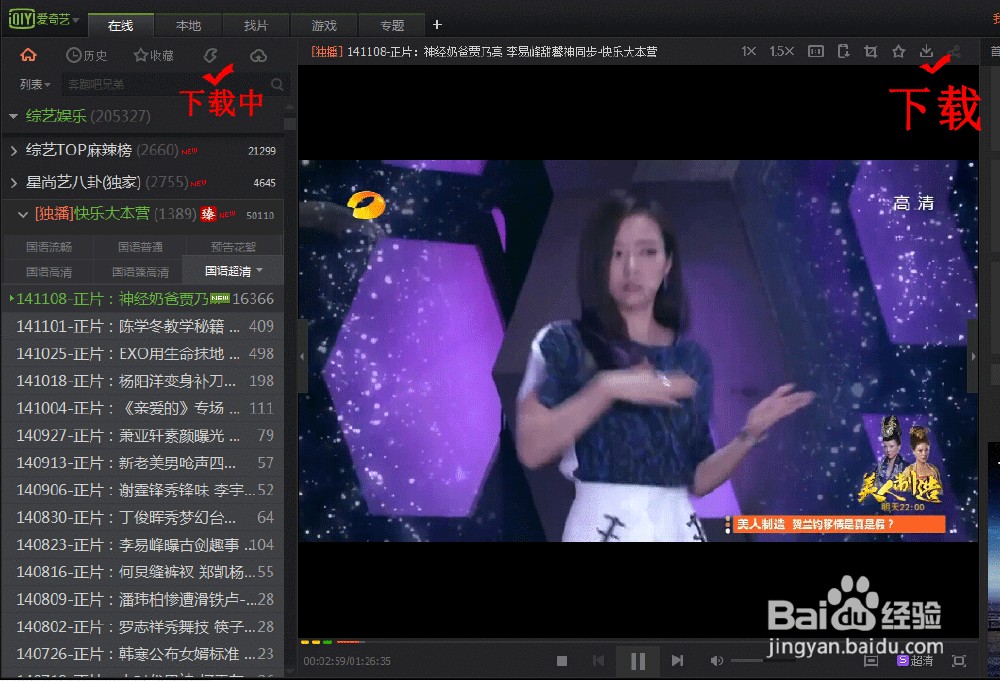Click the refresh icon near 收藏

tap(209, 55)
